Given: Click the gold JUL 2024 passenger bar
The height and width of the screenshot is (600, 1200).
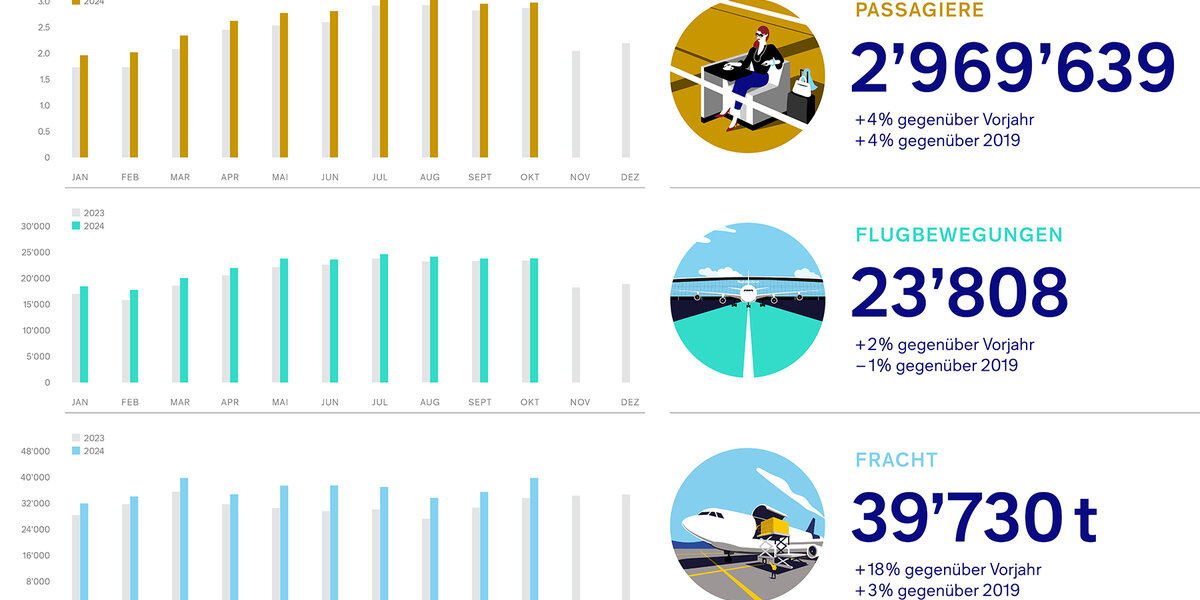Looking at the screenshot, I should (x=384, y=78).
